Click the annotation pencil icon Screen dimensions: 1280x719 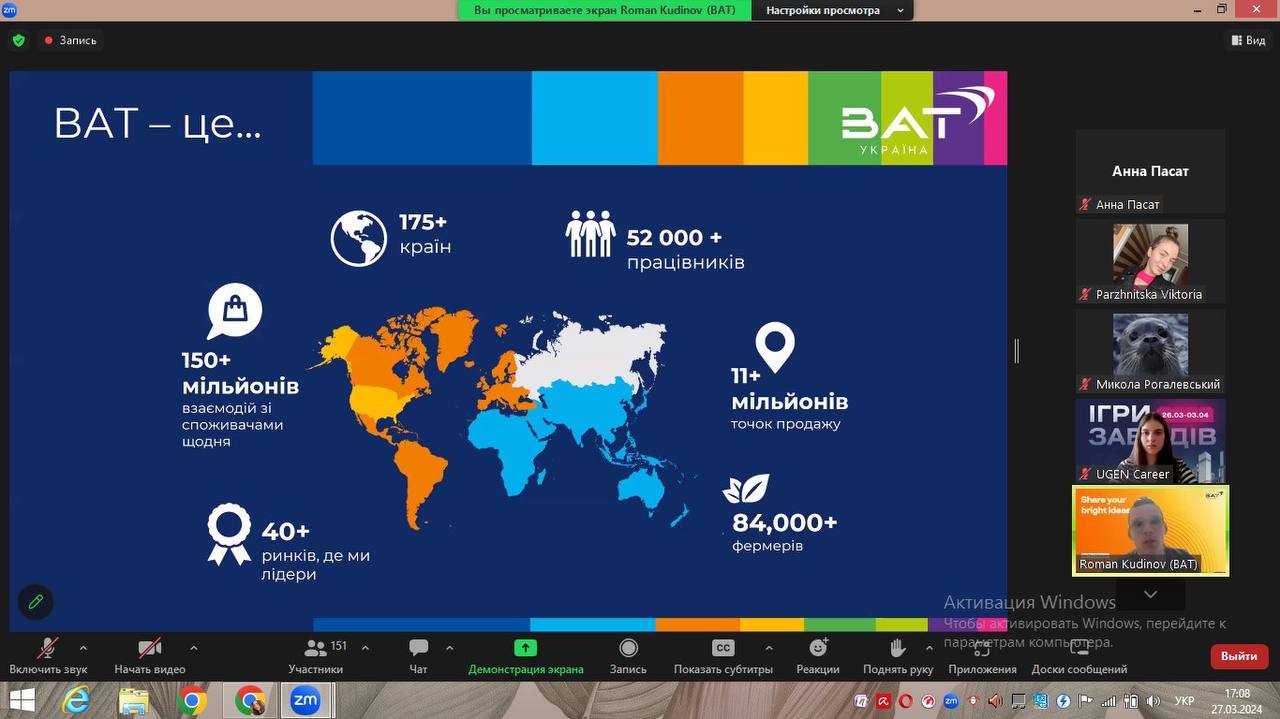pos(36,602)
